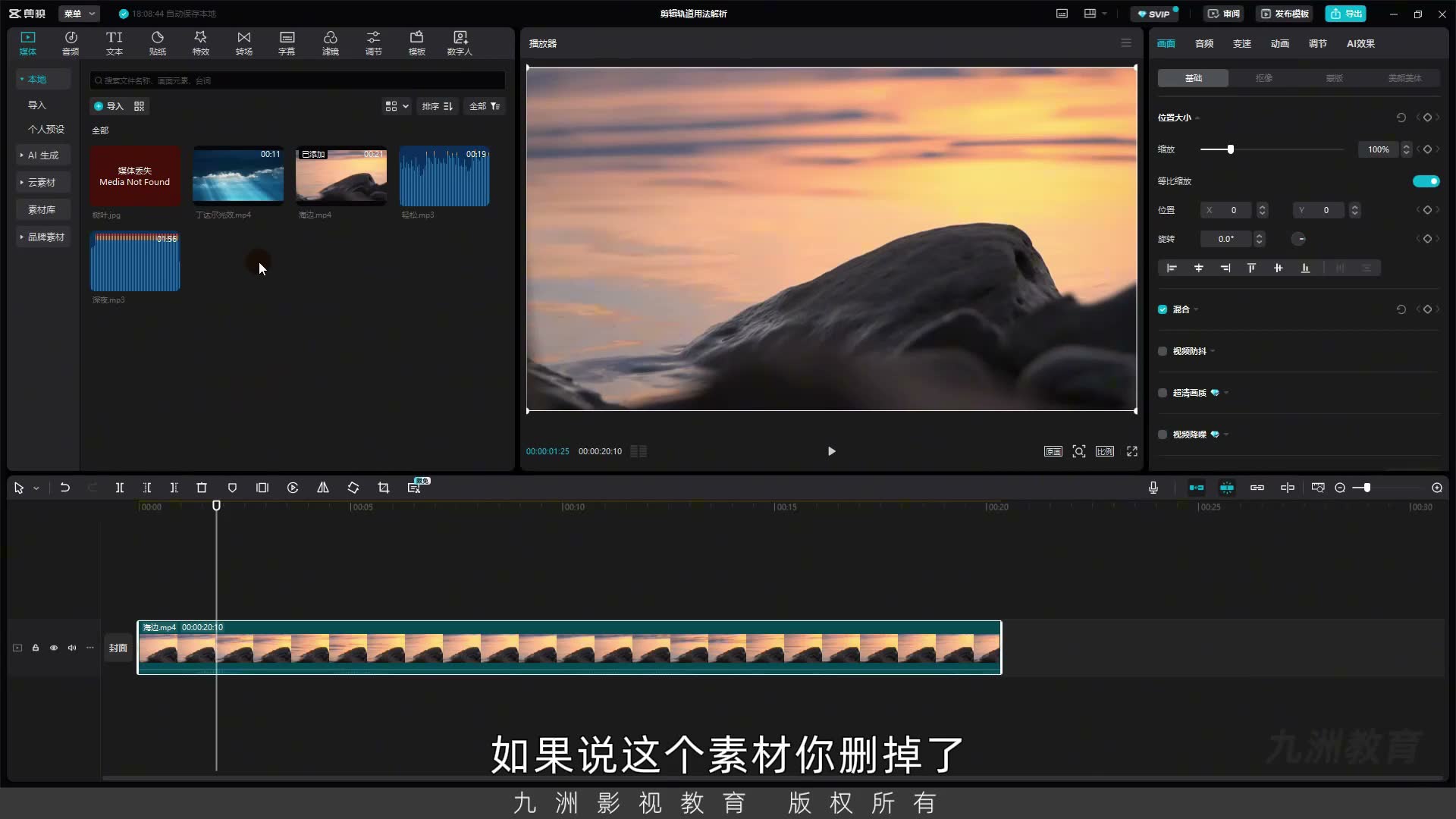Click the delete (trash) icon
Image resolution: width=1456 pixels, height=819 pixels.
202,488
